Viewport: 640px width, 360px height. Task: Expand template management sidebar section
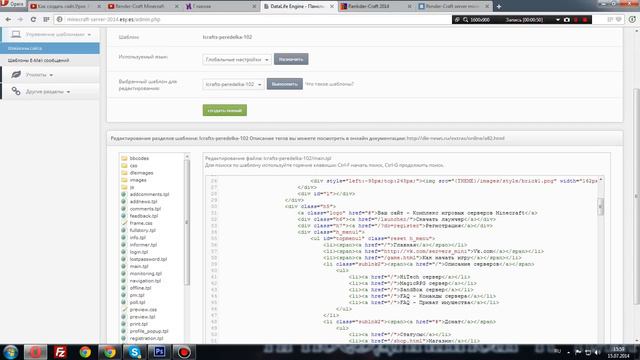[50, 34]
